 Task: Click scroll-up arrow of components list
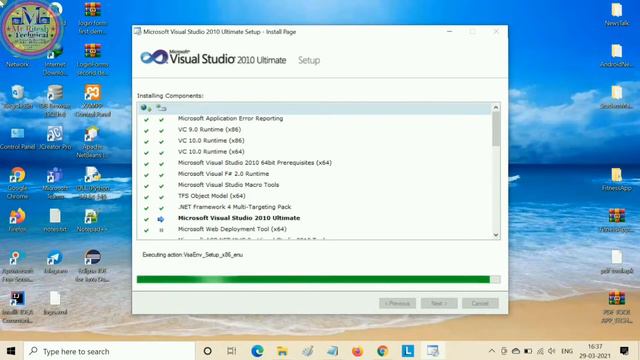coord(496,107)
